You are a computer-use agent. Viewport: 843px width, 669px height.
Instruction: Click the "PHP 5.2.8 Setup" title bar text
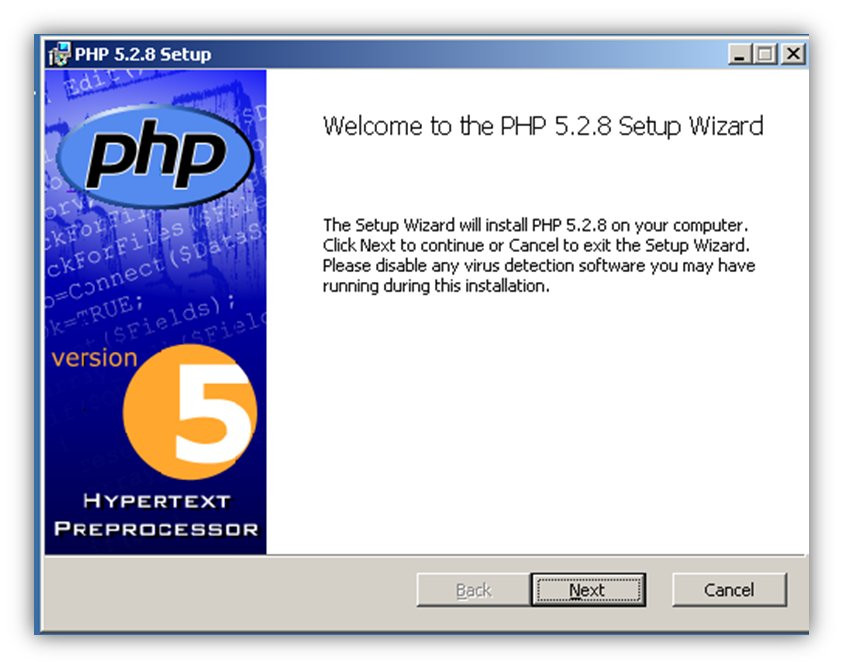point(143,54)
